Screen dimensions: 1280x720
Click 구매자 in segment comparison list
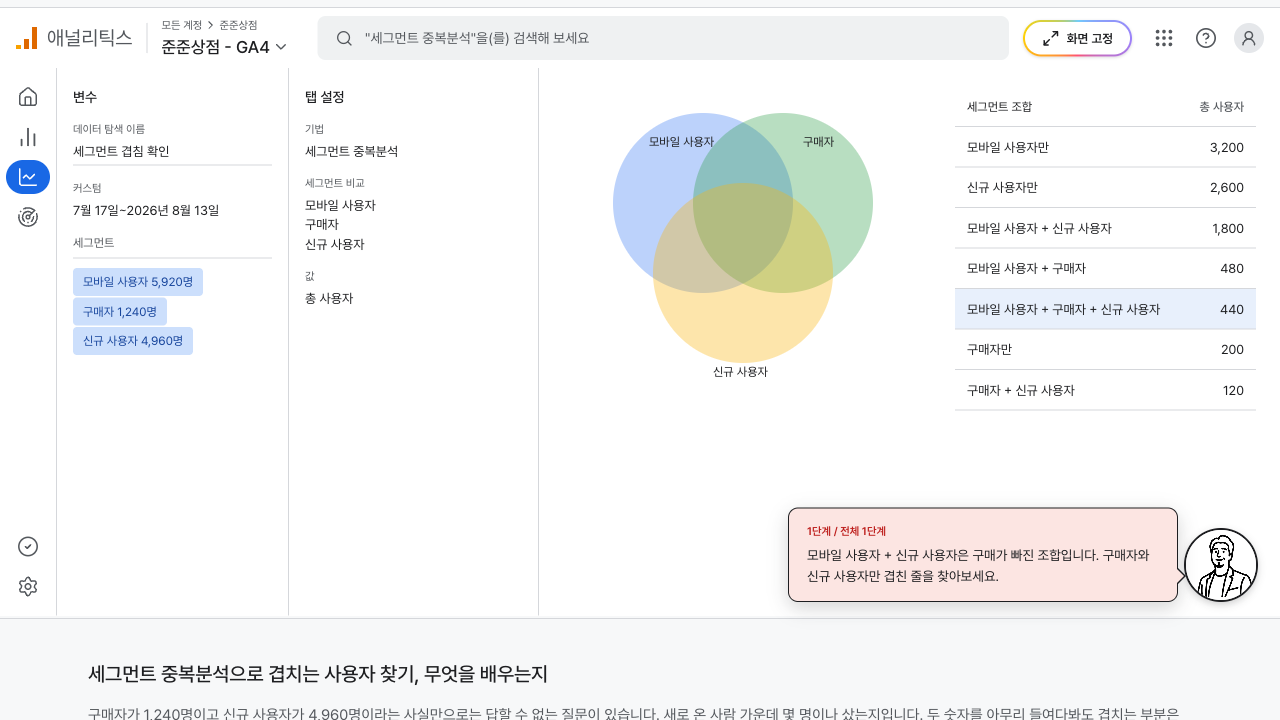tap(322, 224)
